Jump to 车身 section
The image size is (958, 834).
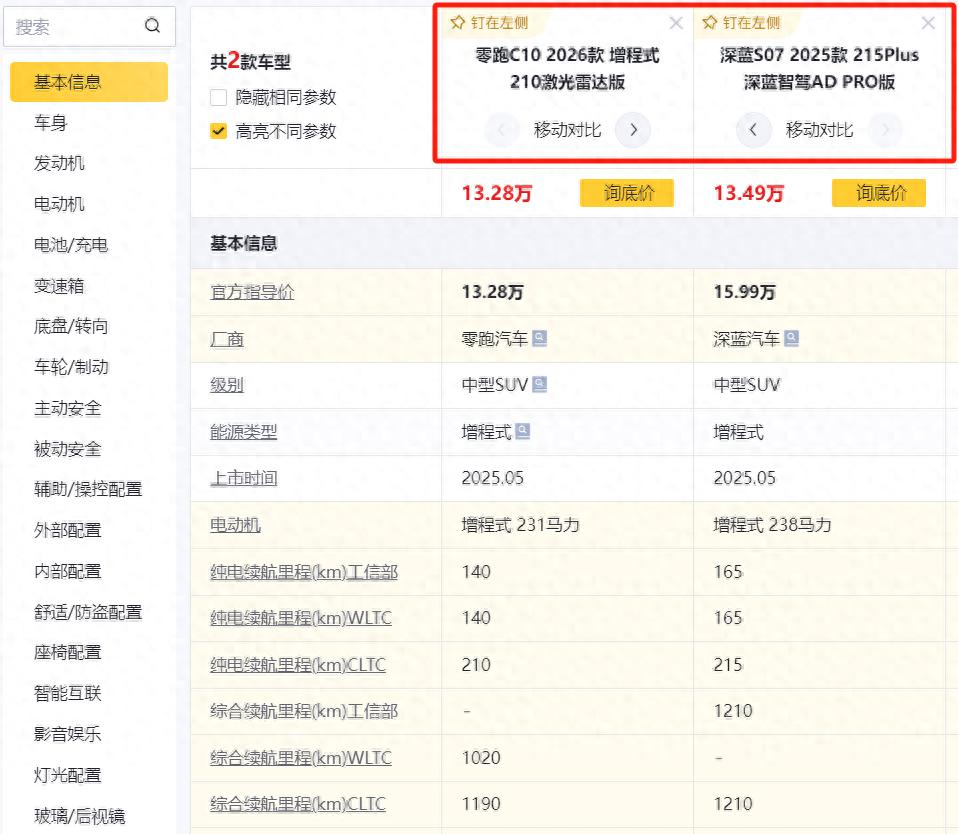point(51,123)
